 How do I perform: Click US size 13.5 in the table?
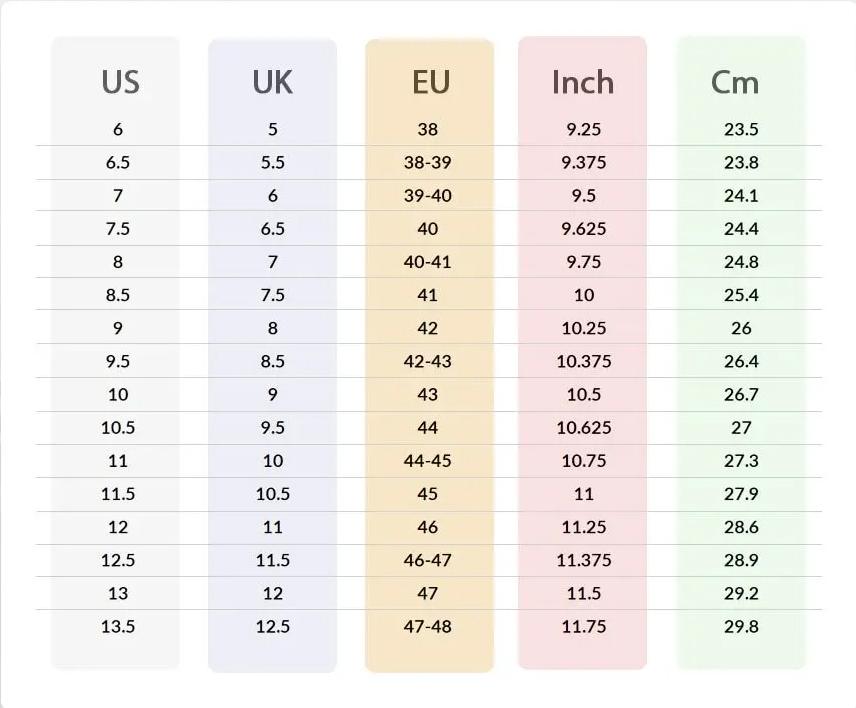[118, 626]
